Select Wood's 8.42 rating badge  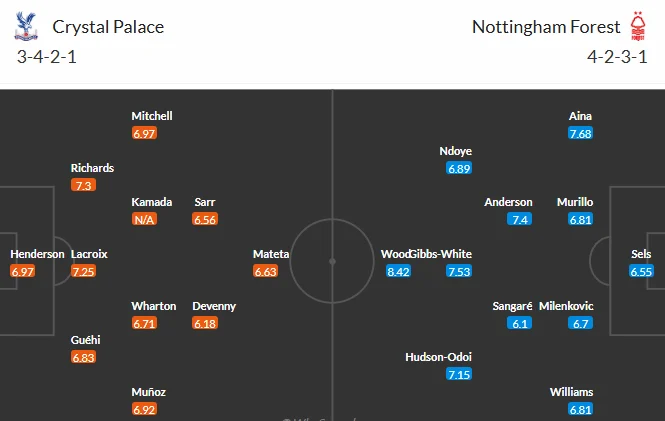(x=398, y=271)
